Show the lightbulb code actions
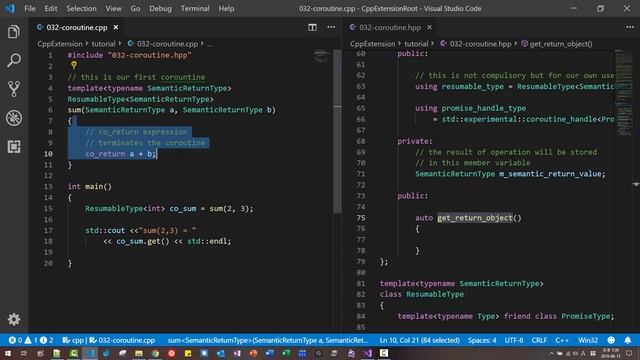 click(73, 65)
